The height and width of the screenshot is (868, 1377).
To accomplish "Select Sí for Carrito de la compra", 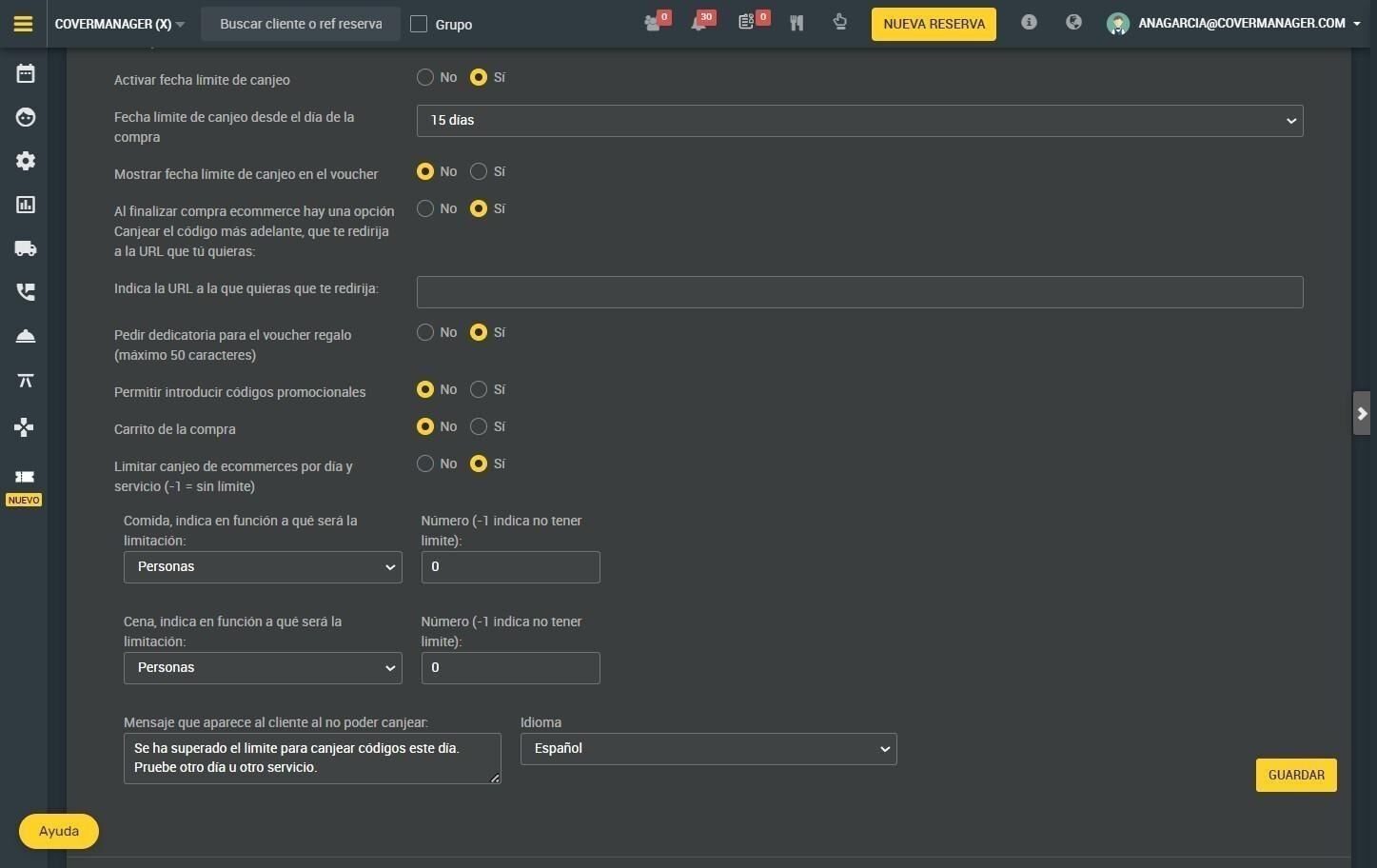I will [479, 426].
